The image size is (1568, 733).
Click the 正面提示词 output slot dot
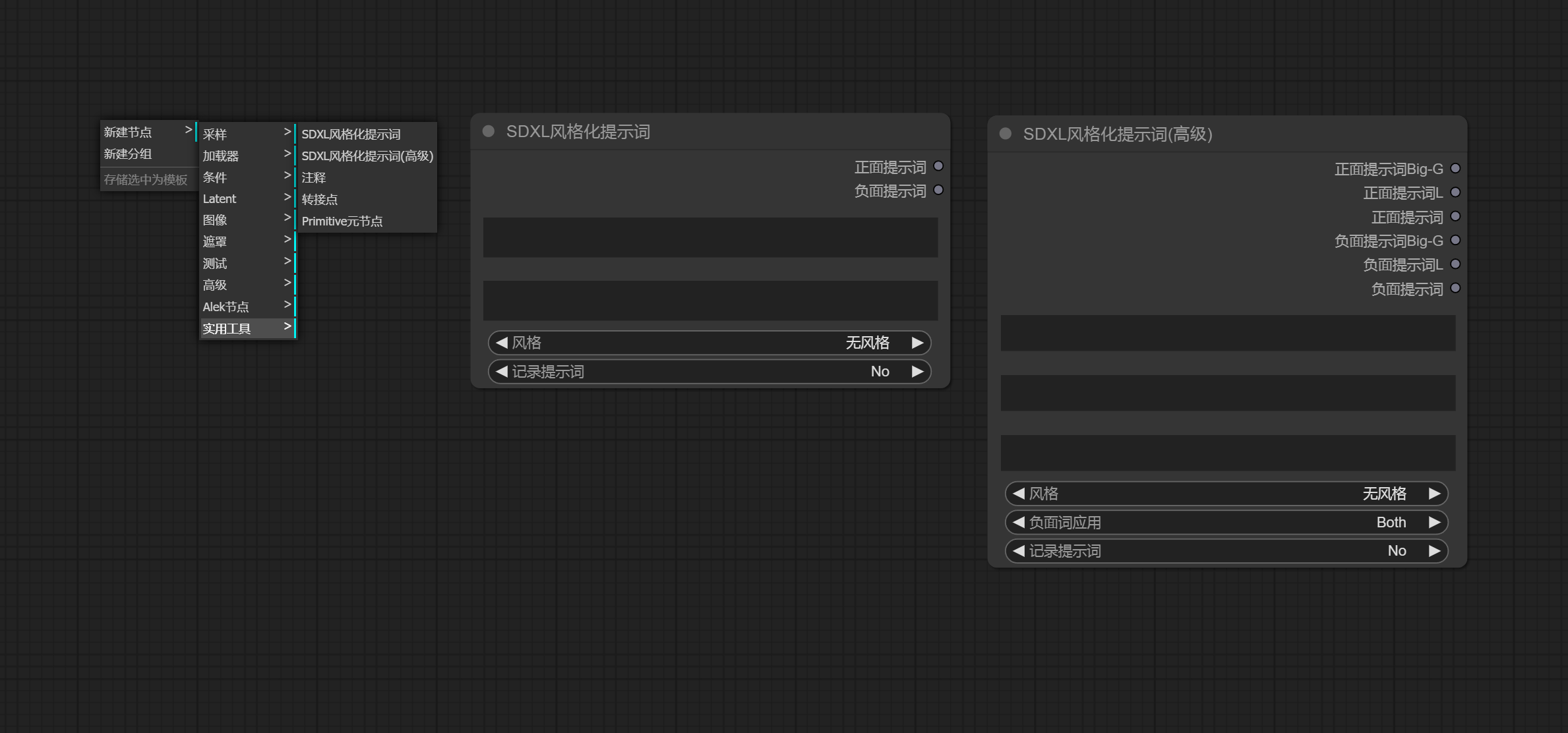click(x=938, y=166)
